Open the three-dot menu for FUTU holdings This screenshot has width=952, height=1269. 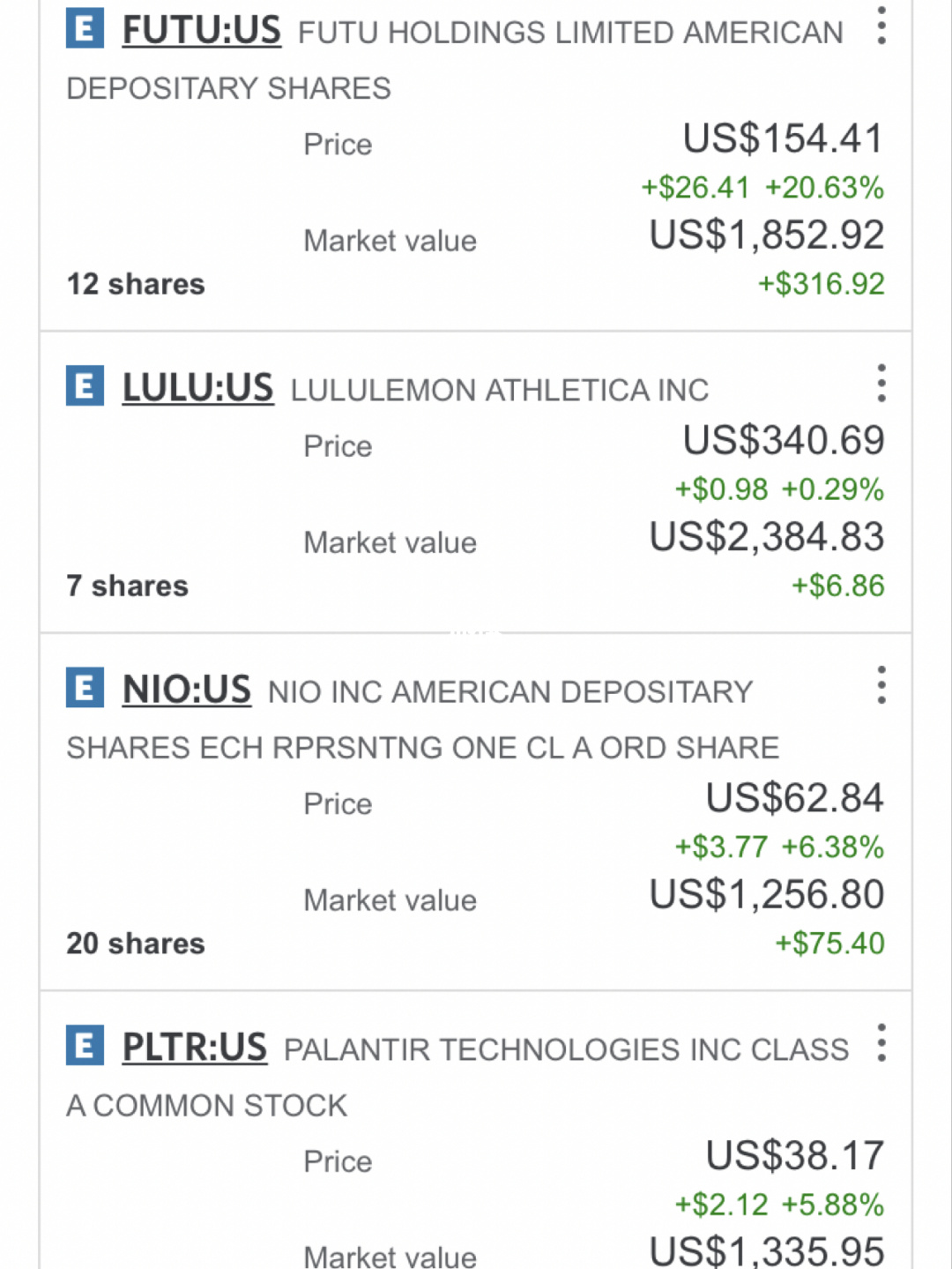[x=881, y=26]
